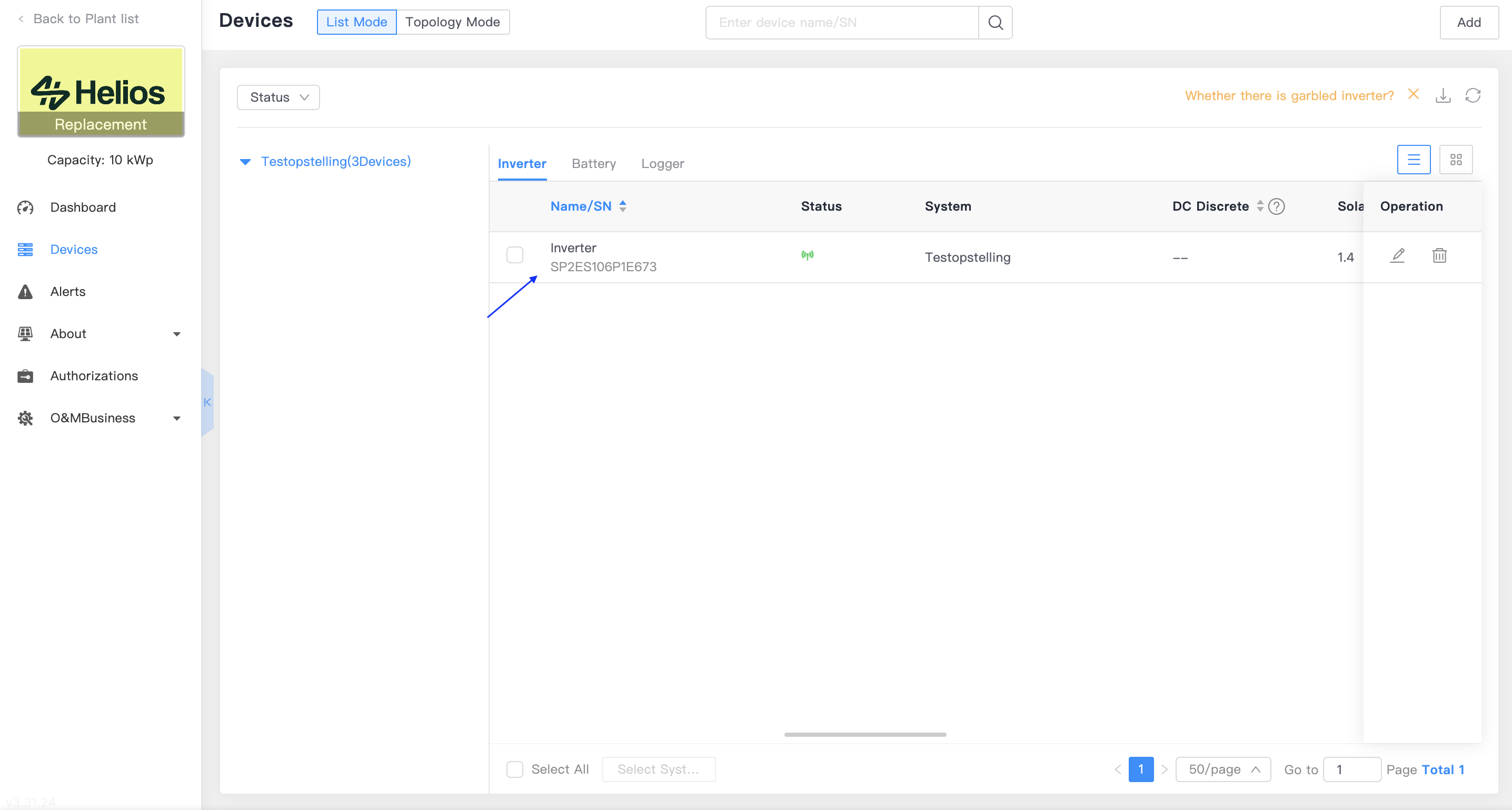The image size is (1512, 810).
Task: Switch to the Logger tab
Action: (662, 164)
